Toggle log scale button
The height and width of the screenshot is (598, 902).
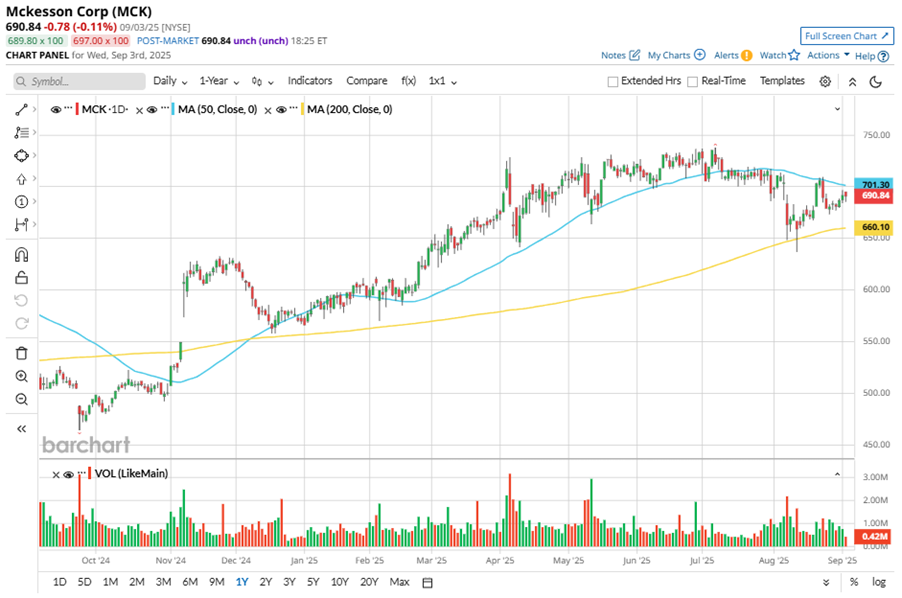pyautogui.click(x=878, y=582)
